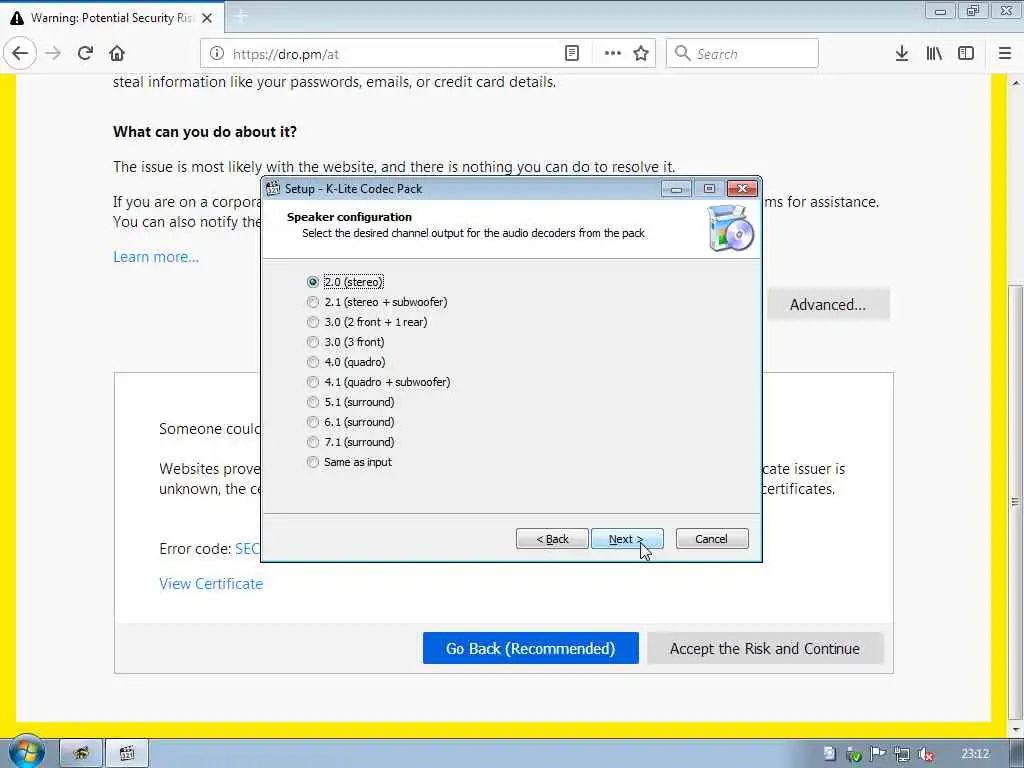Click the Firefox Search box
1024x768 pixels.
742,54
